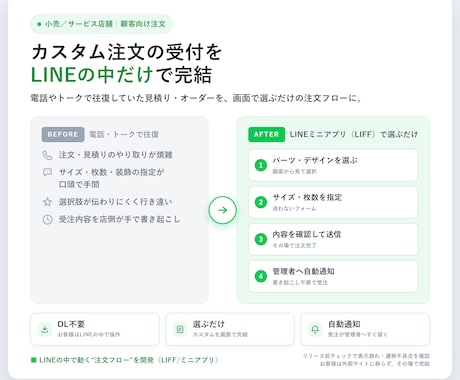This screenshot has height=380, width=460.
Task: Click the footer LINEの中で動く"注文フロー"を開発
Action: [128, 360]
